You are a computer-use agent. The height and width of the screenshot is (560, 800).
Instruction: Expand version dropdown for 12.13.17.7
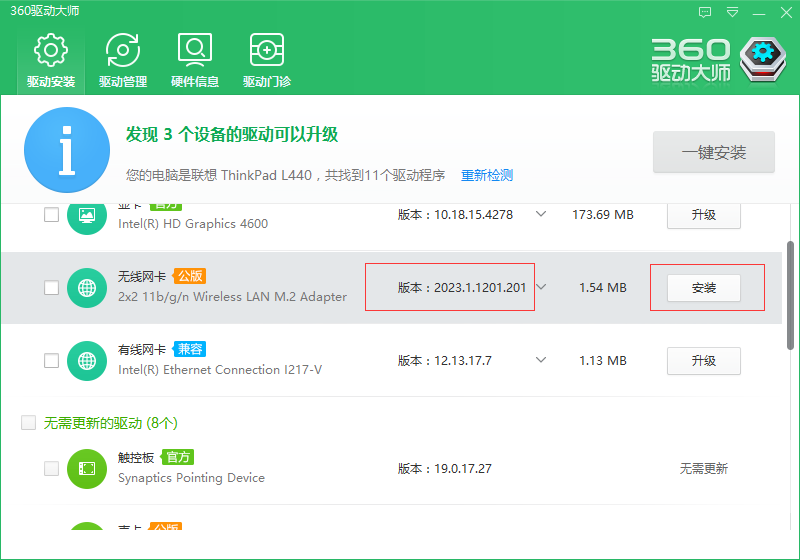point(541,360)
